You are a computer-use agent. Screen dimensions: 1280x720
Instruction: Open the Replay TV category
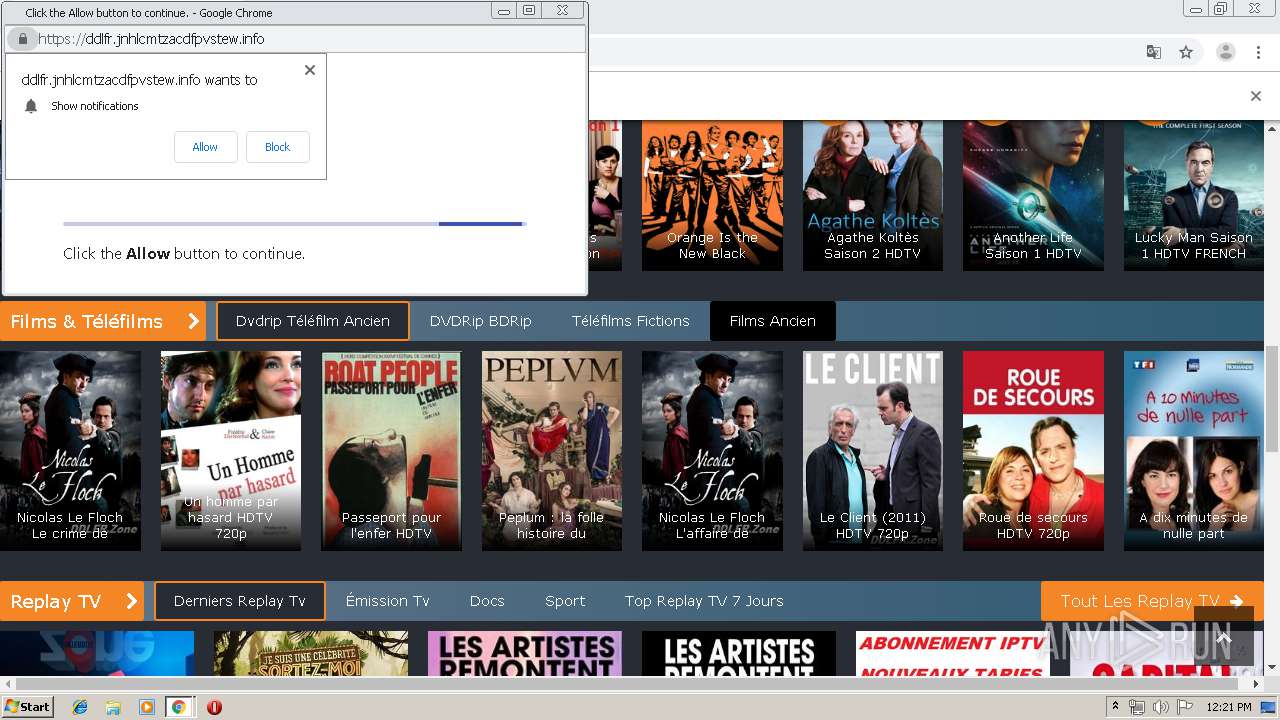[x=56, y=601]
